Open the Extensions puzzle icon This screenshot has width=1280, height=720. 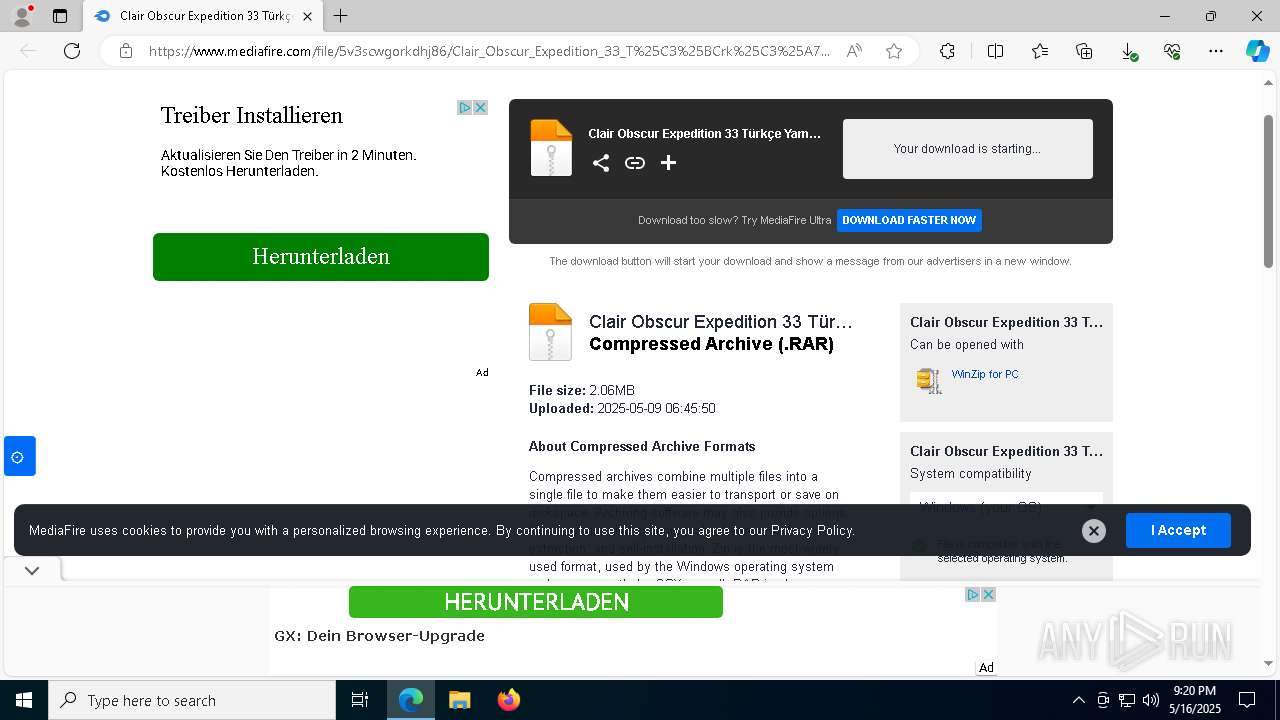947,51
